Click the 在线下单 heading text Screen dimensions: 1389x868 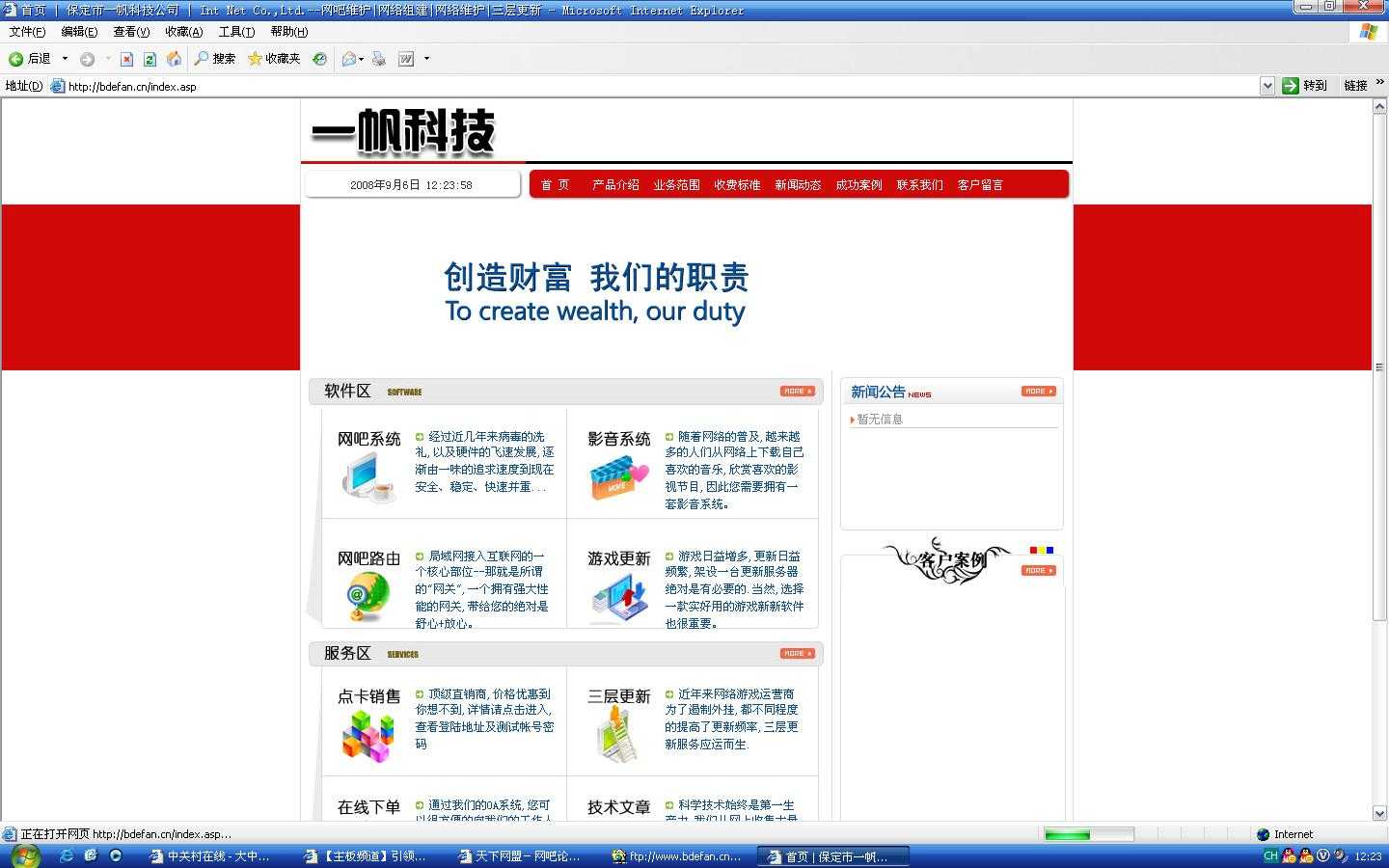point(368,807)
